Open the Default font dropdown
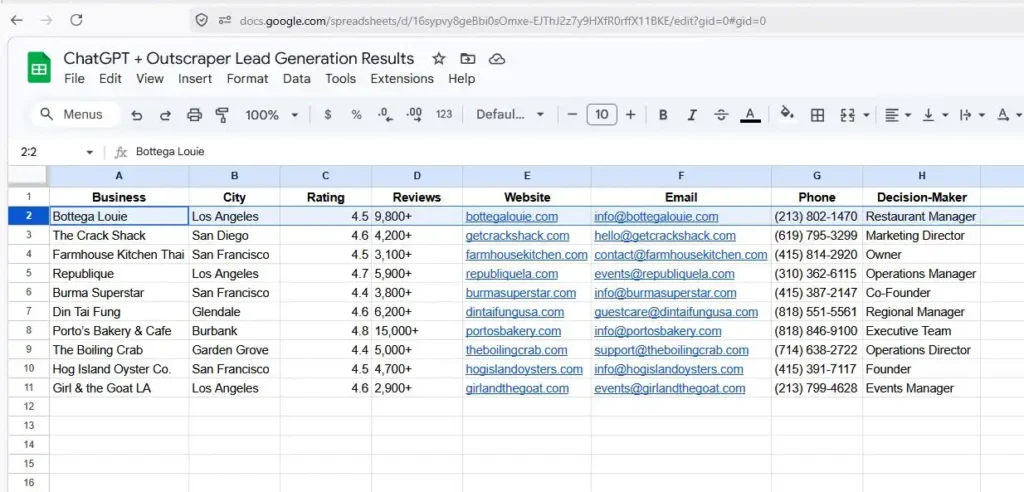This screenshot has width=1024, height=492. [510, 115]
